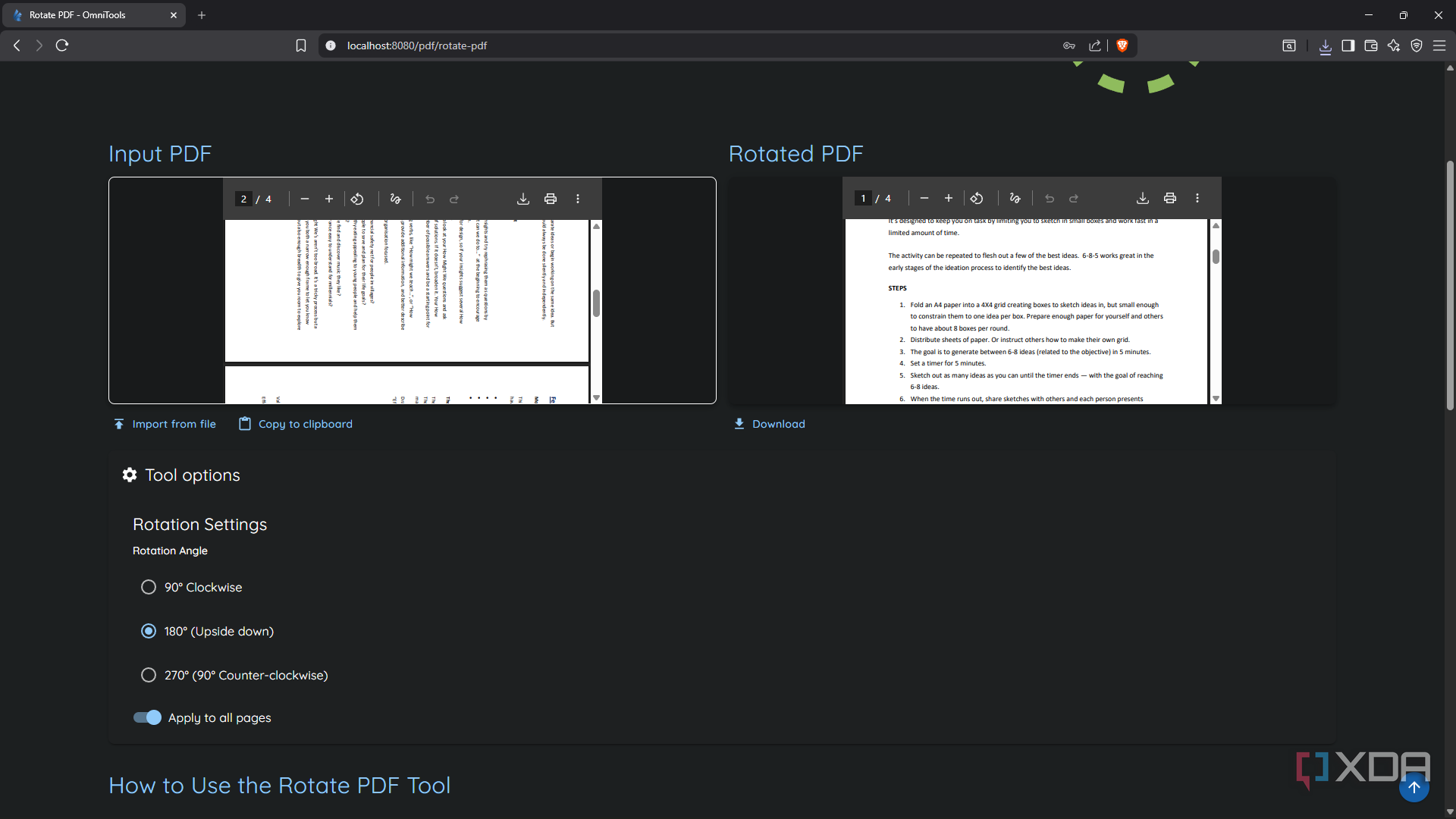This screenshot has height=819, width=1456.
Task: Click the Tool options gear icon
Action: pyautogui.click(x=130, y=475)
